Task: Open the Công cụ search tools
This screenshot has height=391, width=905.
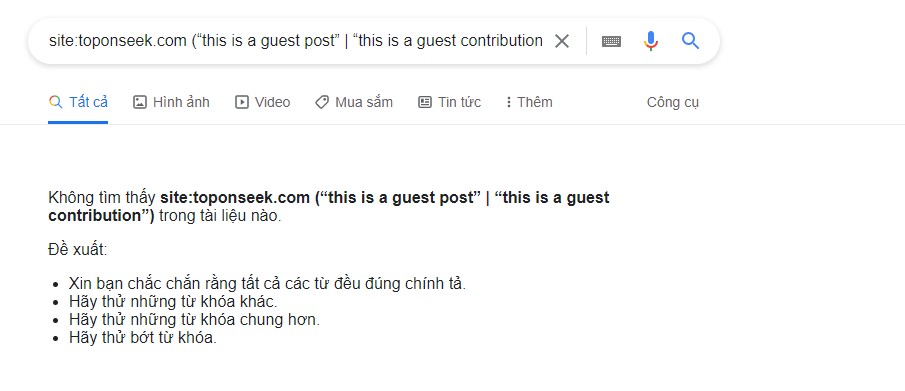Action: pos(672,103)
